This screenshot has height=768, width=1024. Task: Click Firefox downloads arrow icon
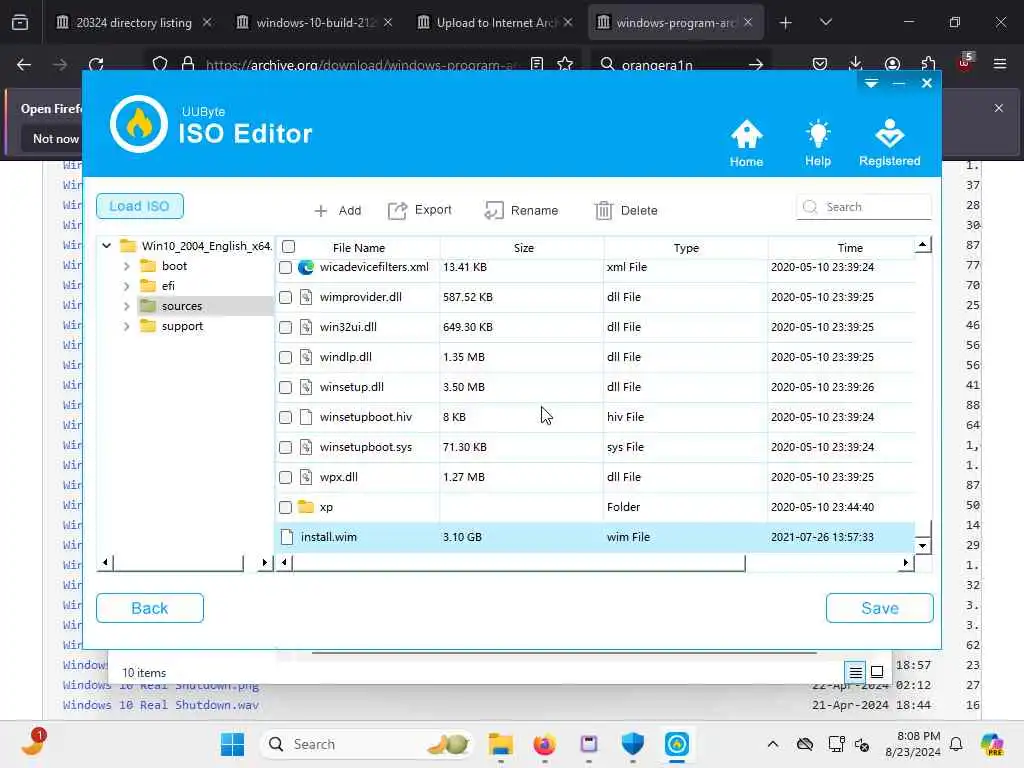[x=856, y=63]
